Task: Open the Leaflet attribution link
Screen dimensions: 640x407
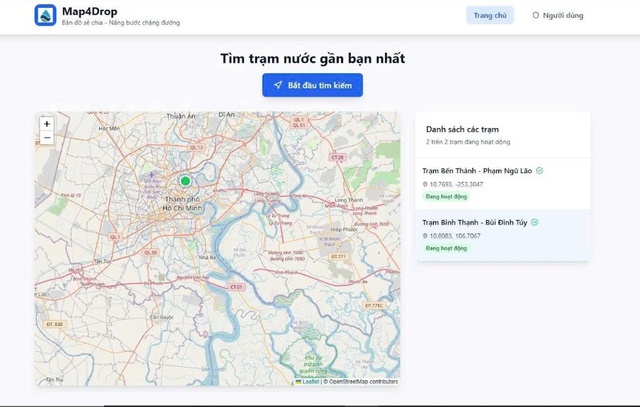Action: click(x=310, y=381)
